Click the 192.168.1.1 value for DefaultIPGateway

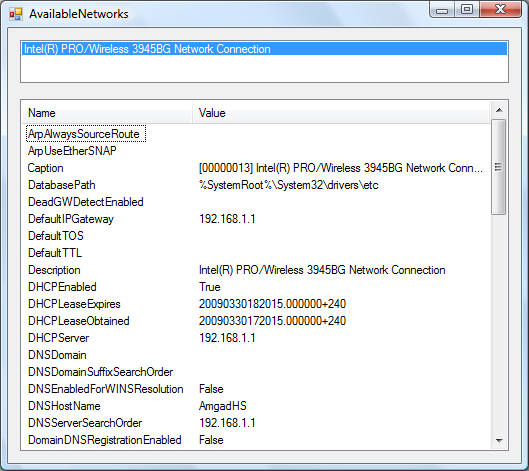click(x=227, y=219)
